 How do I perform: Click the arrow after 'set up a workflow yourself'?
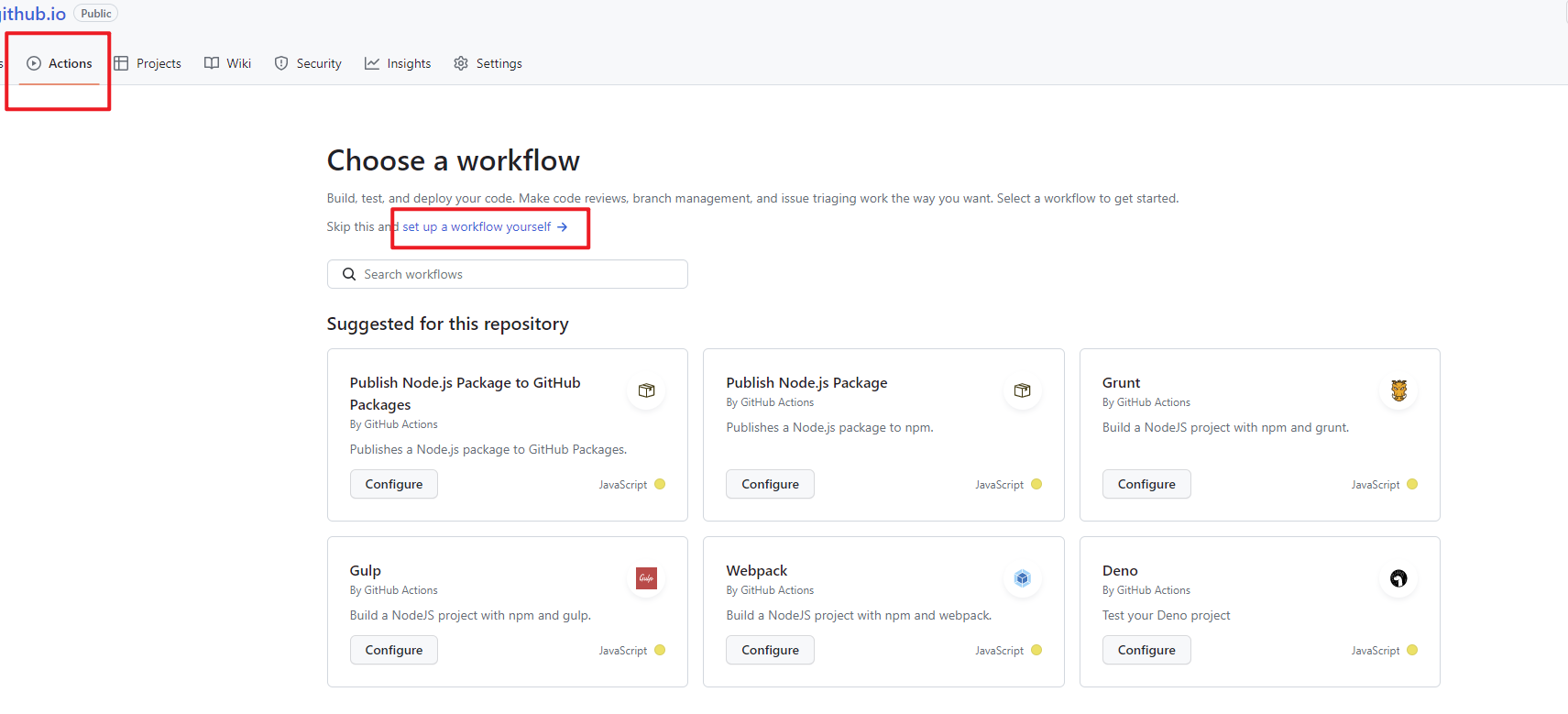(563, 226)
